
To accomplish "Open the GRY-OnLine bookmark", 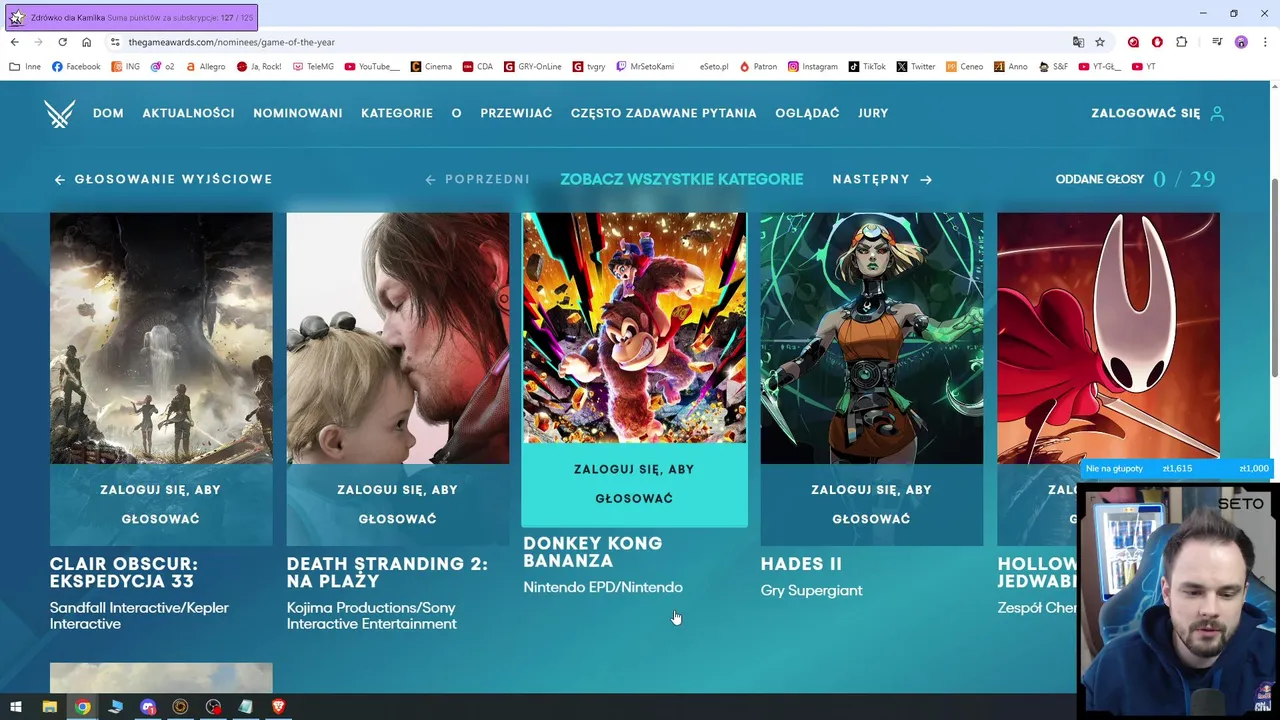I will coord(533,67).
